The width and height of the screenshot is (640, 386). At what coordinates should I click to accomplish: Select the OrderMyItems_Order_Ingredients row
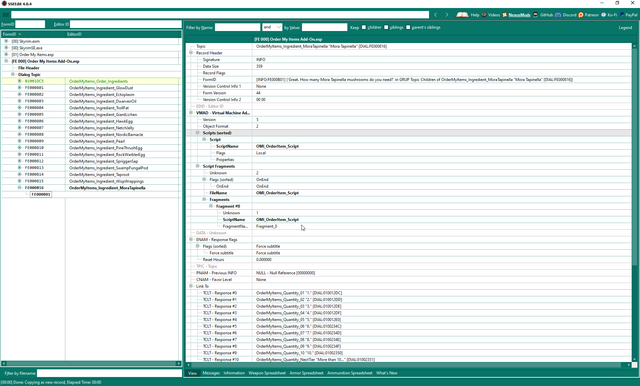91,81
